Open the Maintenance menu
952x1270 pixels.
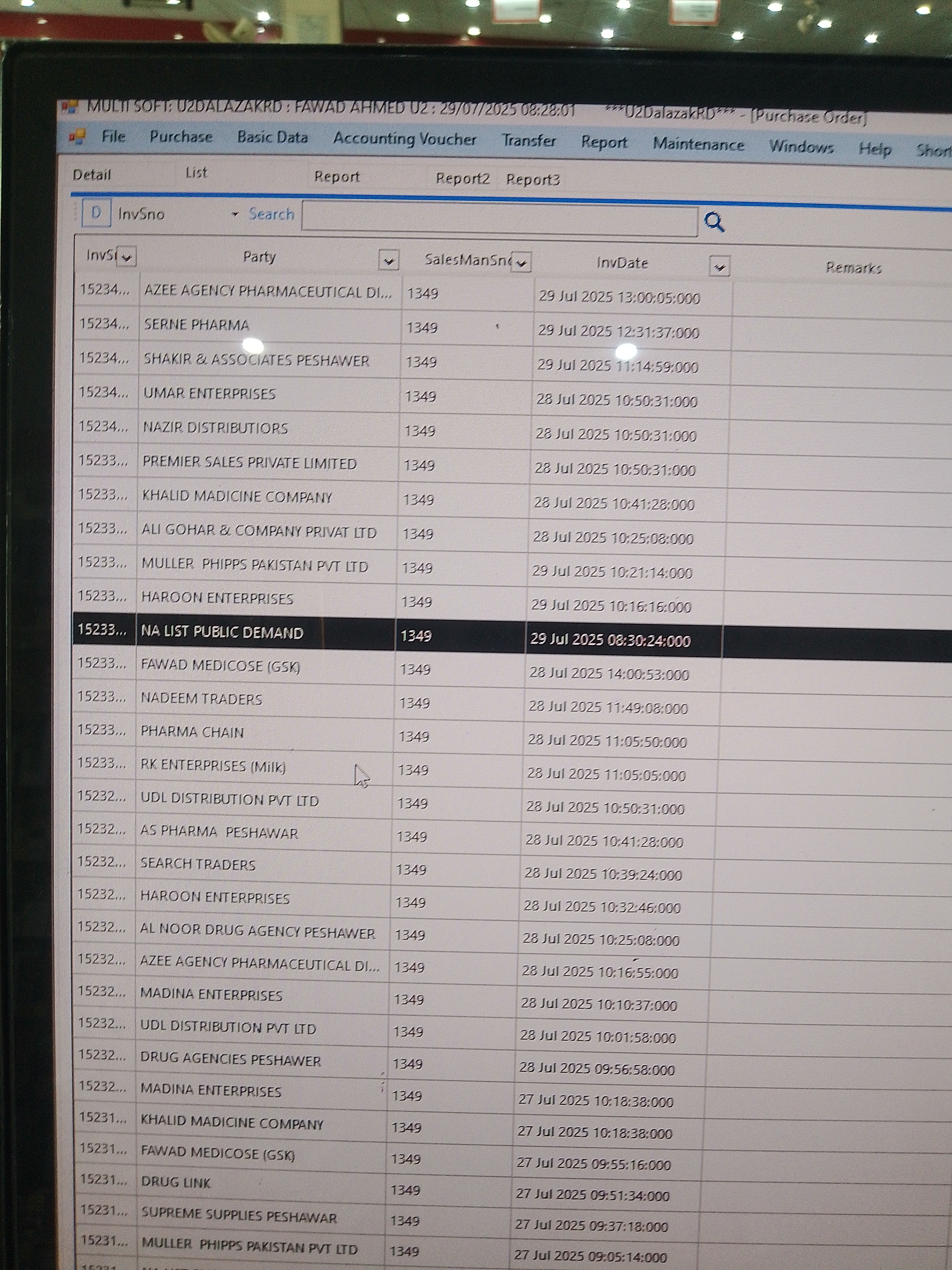tap(698, 144)
